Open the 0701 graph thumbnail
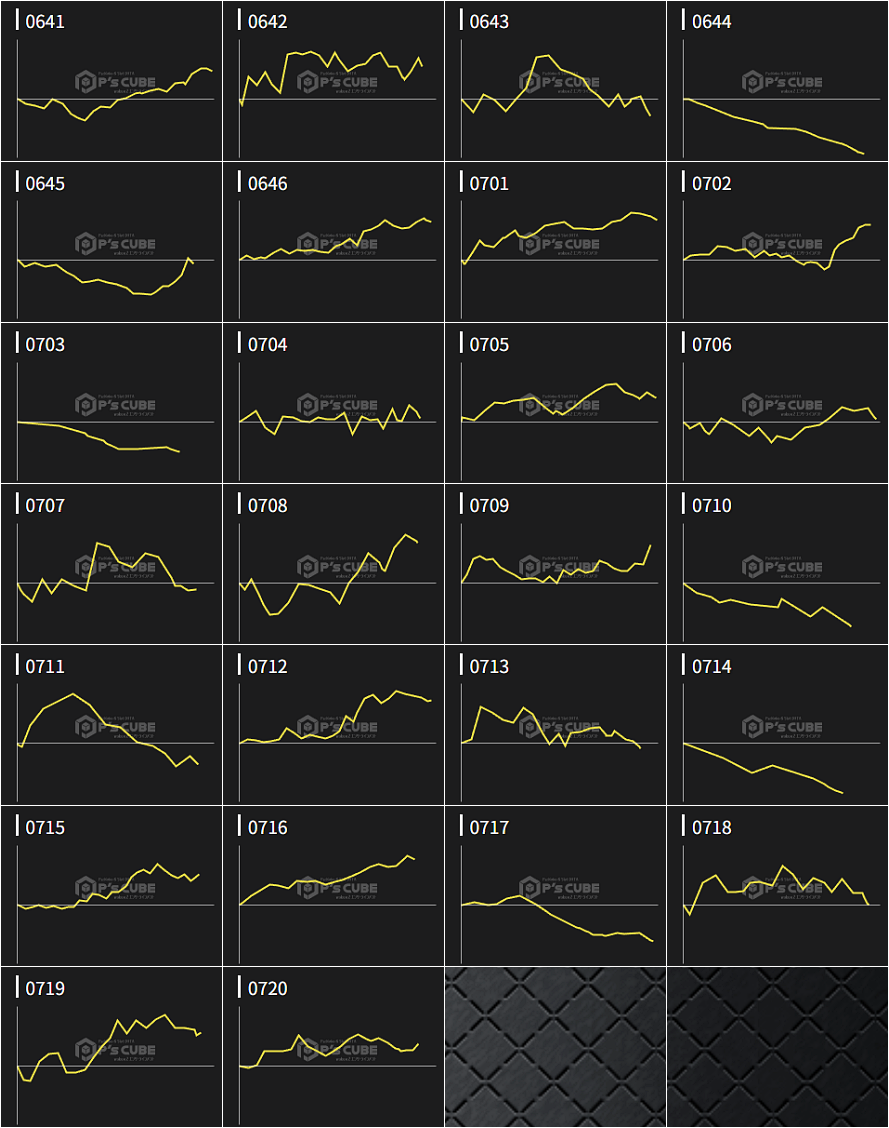889x1128 pixels. (x=555, y=242)
